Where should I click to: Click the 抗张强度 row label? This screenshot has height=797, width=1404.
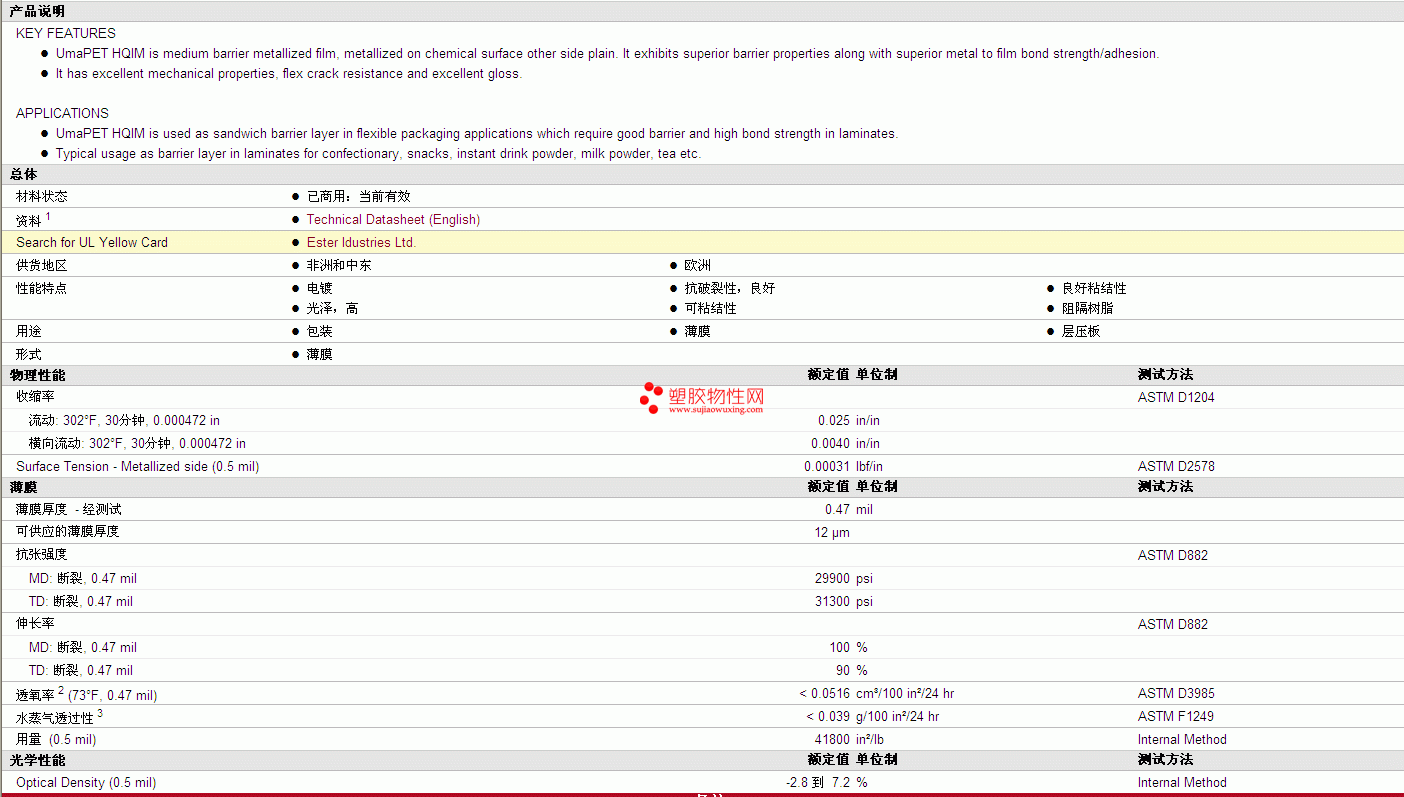coord(42,555)
